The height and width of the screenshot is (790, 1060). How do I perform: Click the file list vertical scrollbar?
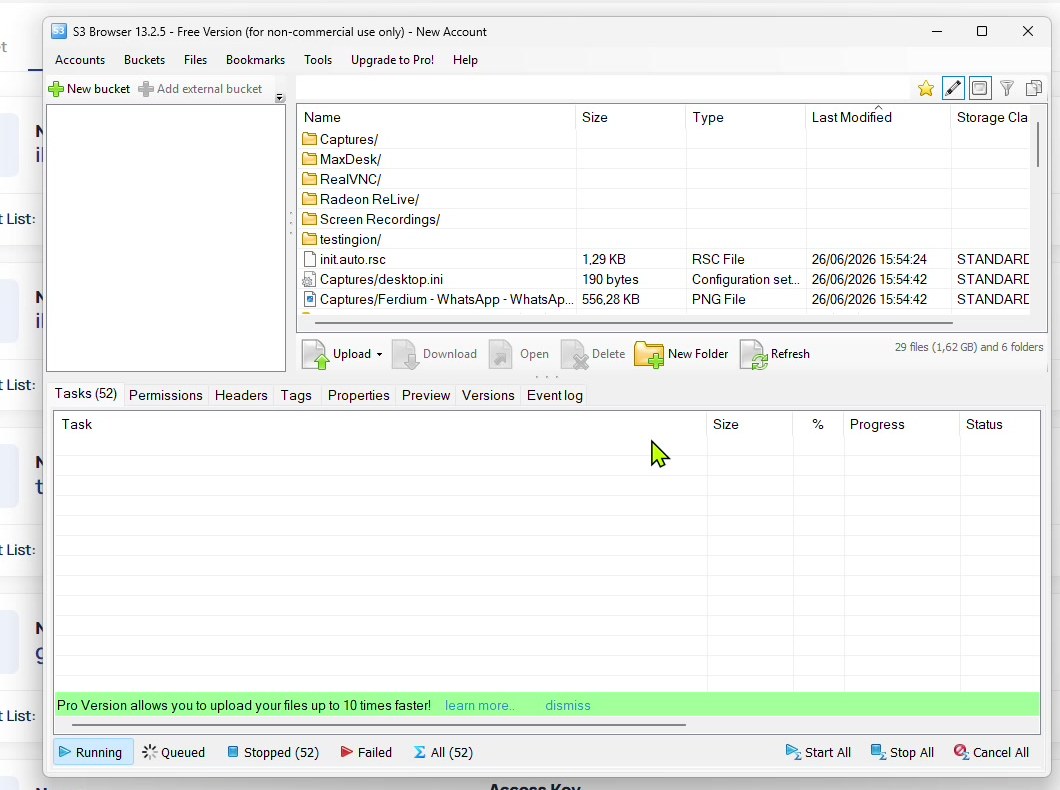tap(1038, 144)
